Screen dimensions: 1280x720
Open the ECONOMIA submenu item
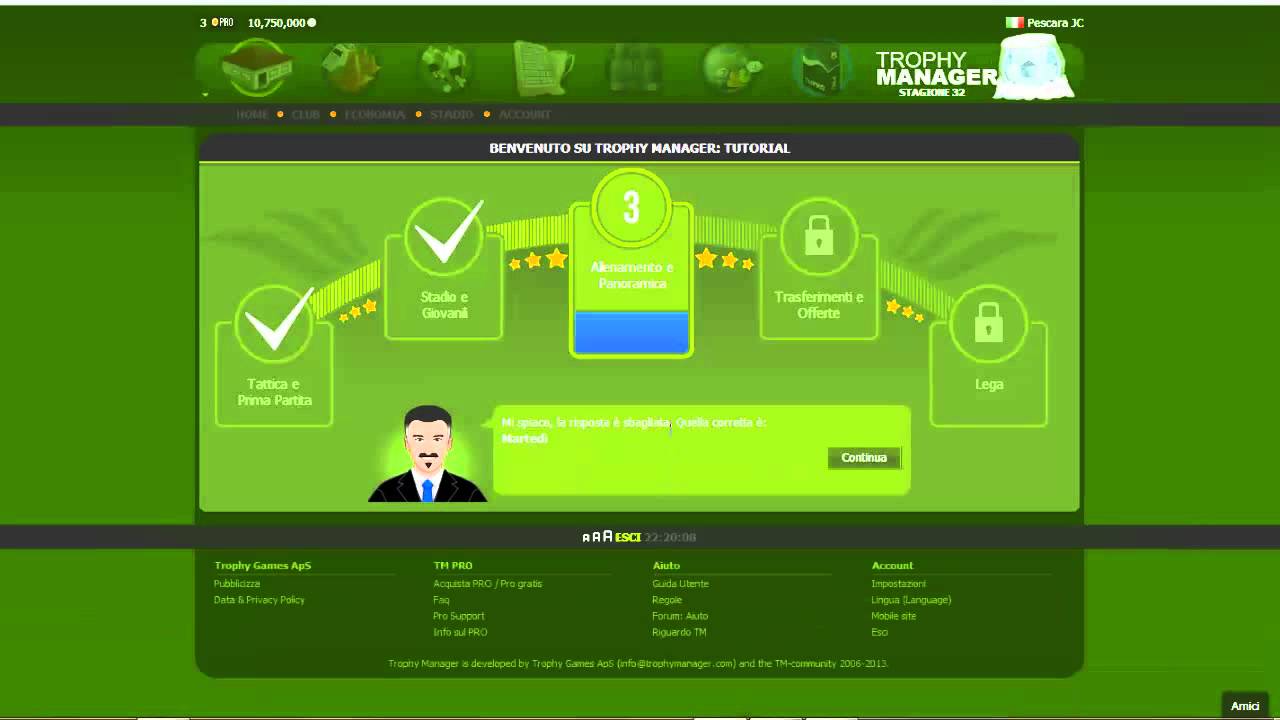tap(375, 114)
